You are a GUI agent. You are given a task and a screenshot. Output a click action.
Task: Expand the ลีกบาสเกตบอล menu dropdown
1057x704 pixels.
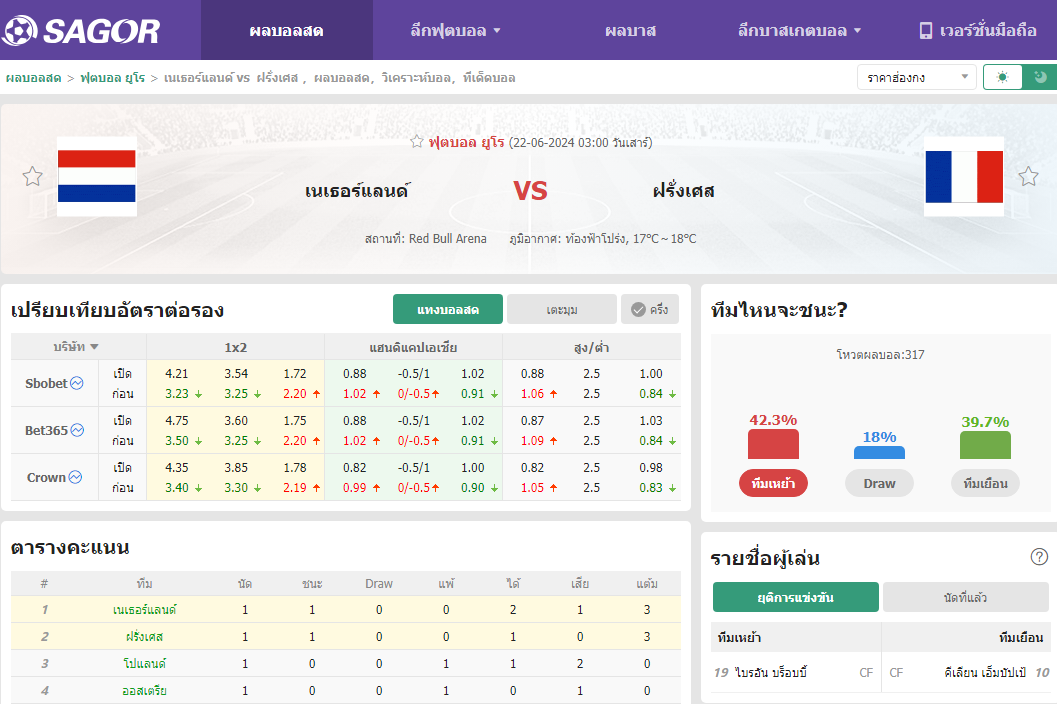coord(799,30)
